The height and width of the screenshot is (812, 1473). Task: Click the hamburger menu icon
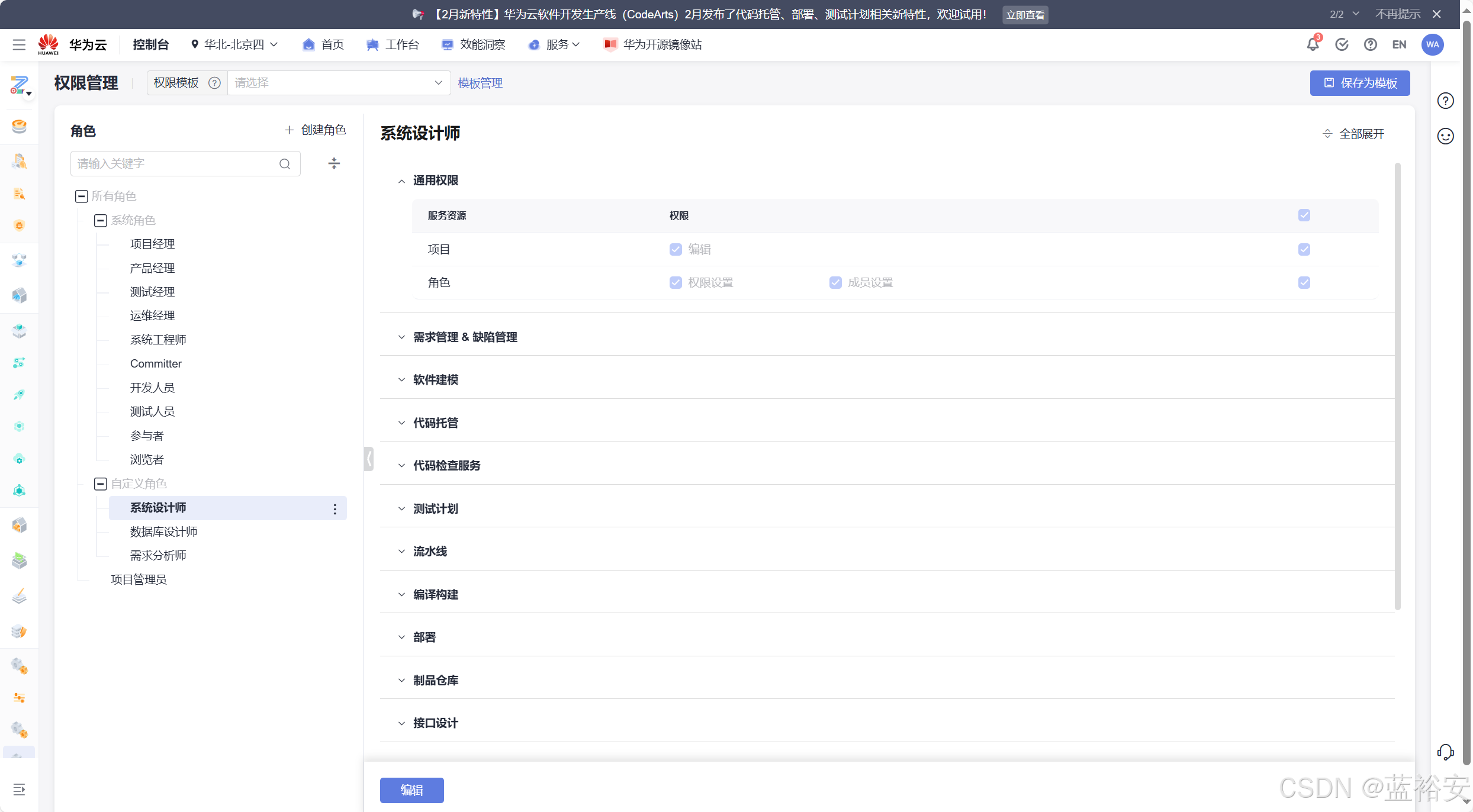tap(19, 44)
